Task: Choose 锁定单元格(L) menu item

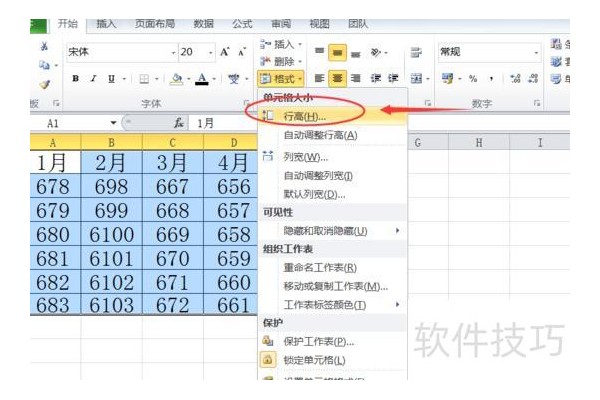Action: pyautogui.click(x=332, y=360)
